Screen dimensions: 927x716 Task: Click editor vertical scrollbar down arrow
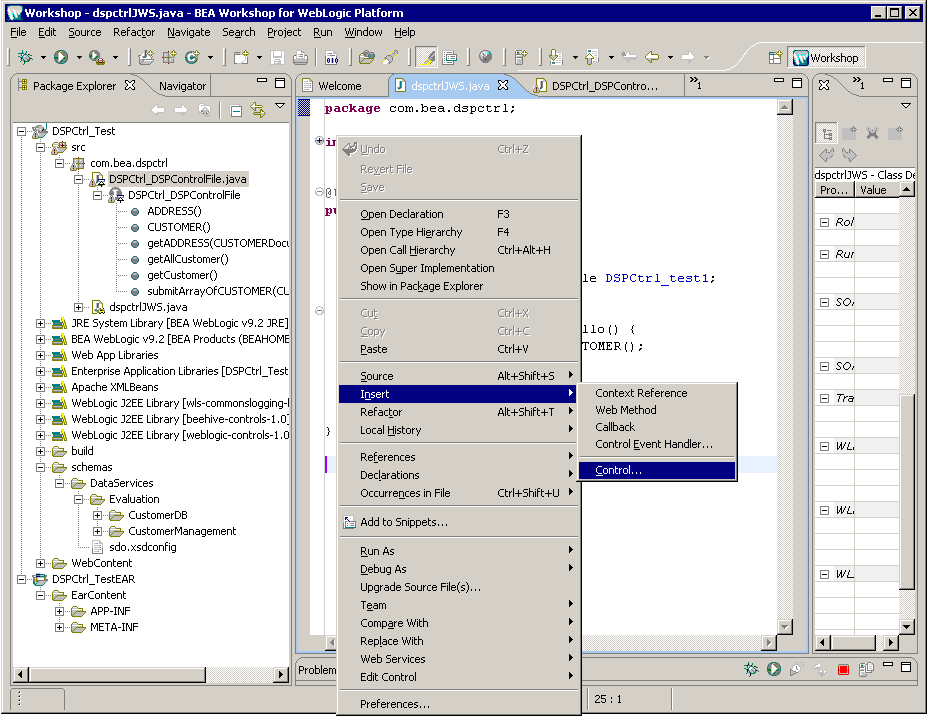point(785,627)
